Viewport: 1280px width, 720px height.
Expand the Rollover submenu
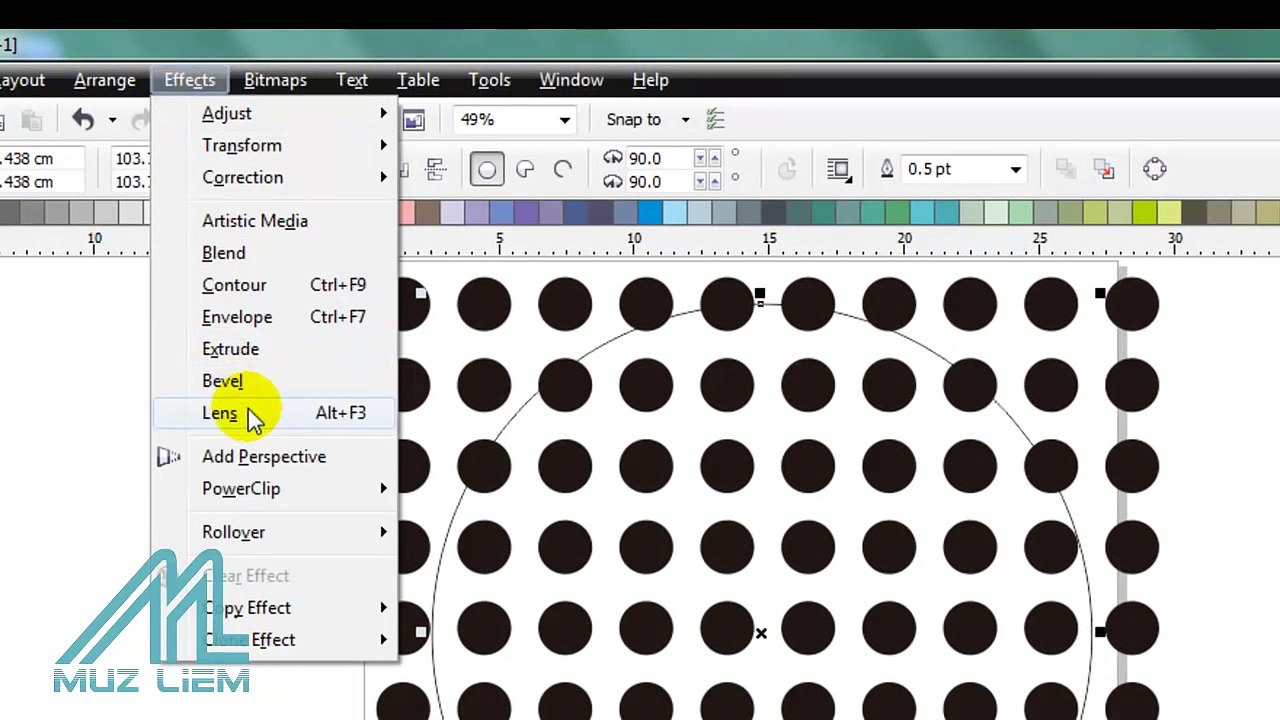[275, 532]
